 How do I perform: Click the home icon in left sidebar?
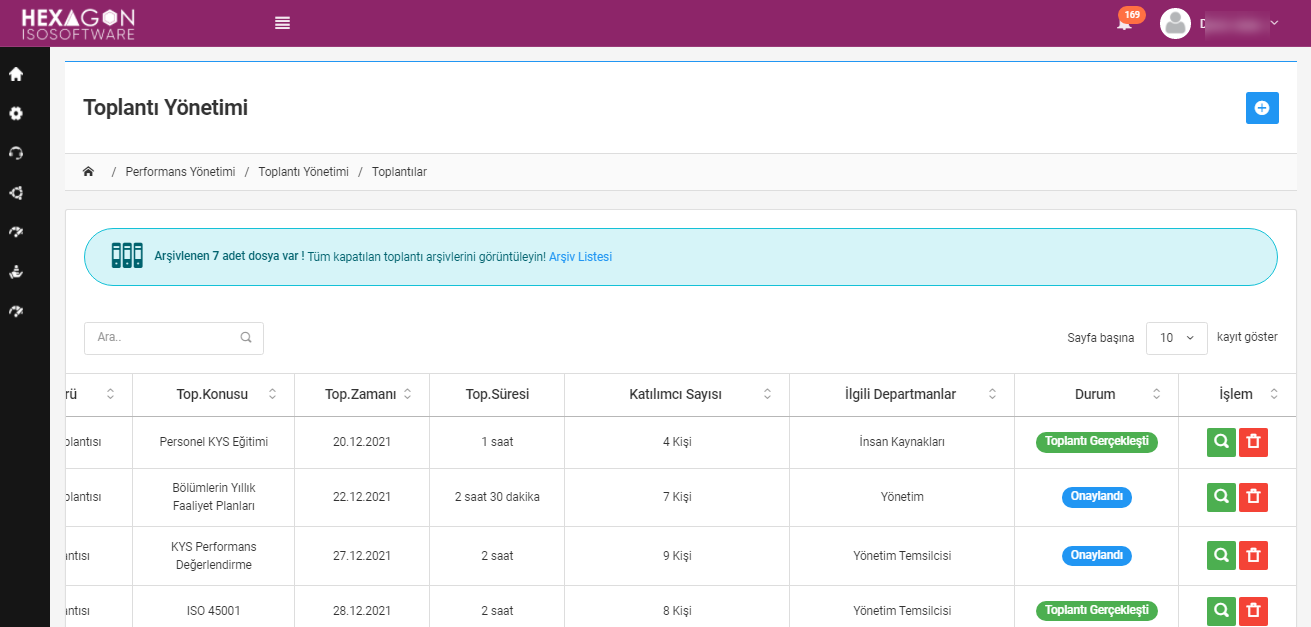point(16,74)
